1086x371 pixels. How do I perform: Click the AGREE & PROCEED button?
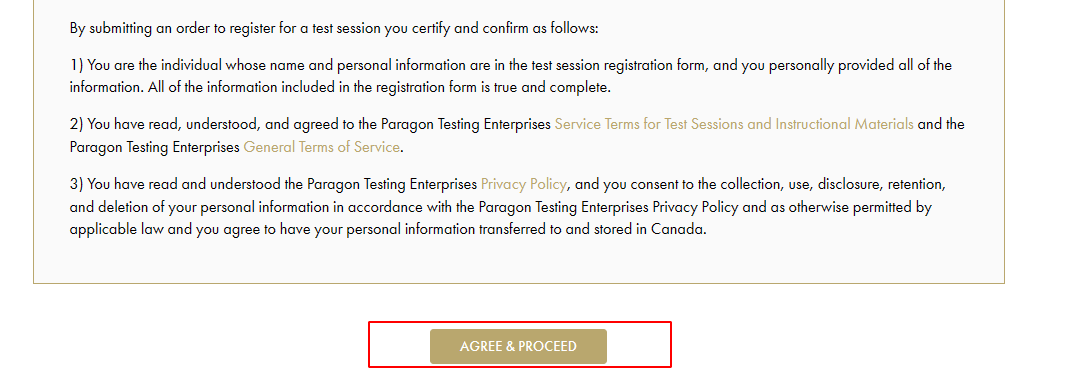(x=518, y=346)
